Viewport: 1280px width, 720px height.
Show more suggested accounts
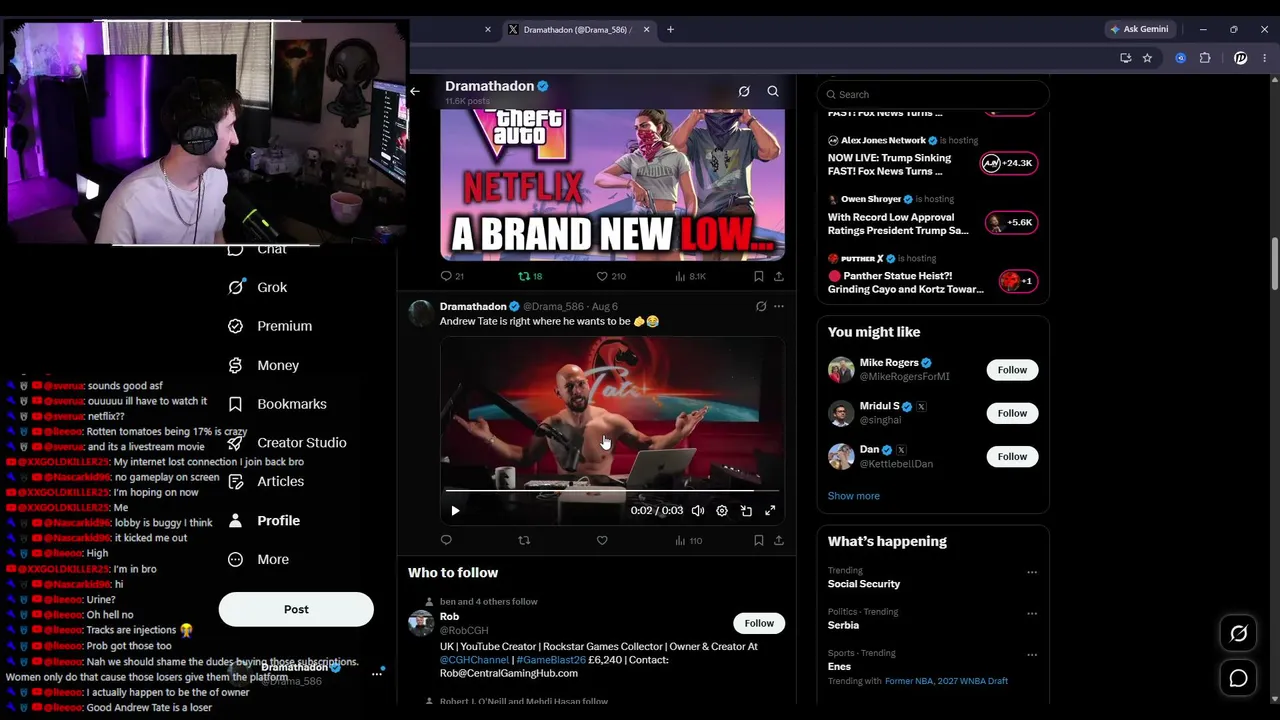[854, 496]
